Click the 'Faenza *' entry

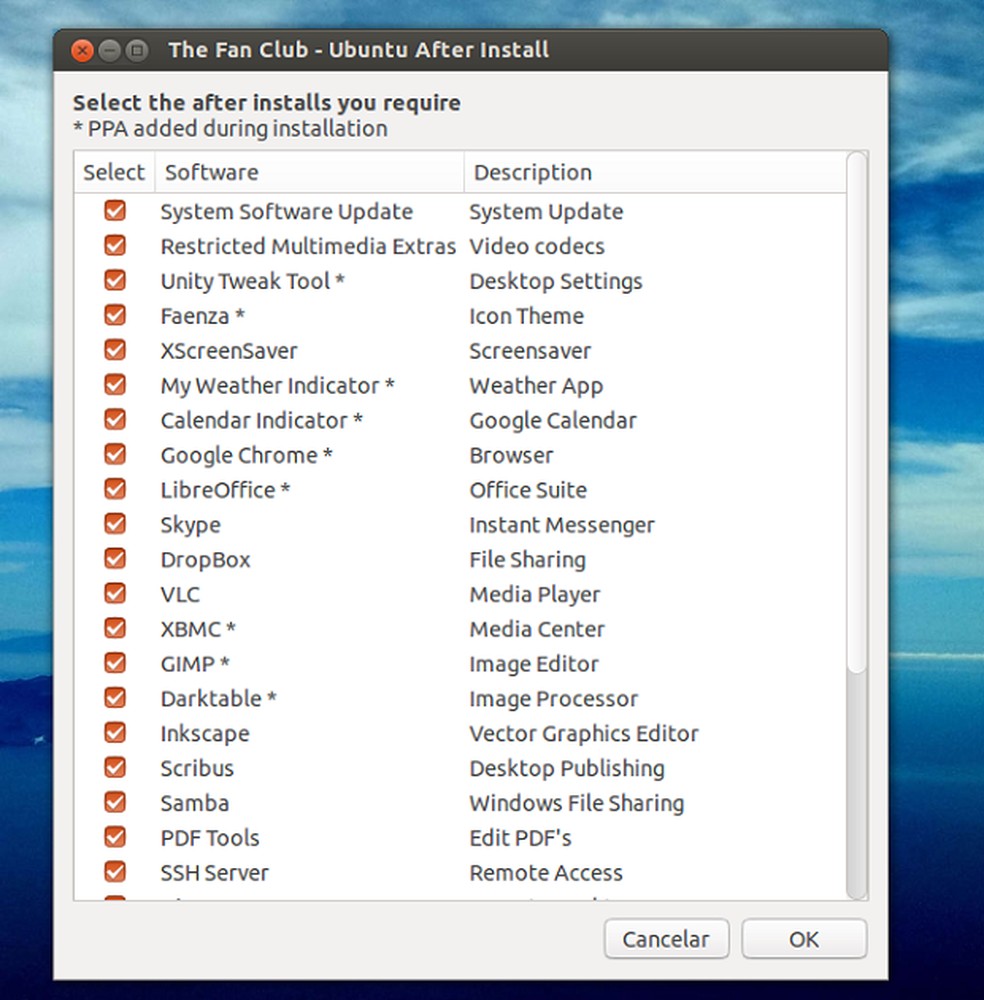point(203,316)
